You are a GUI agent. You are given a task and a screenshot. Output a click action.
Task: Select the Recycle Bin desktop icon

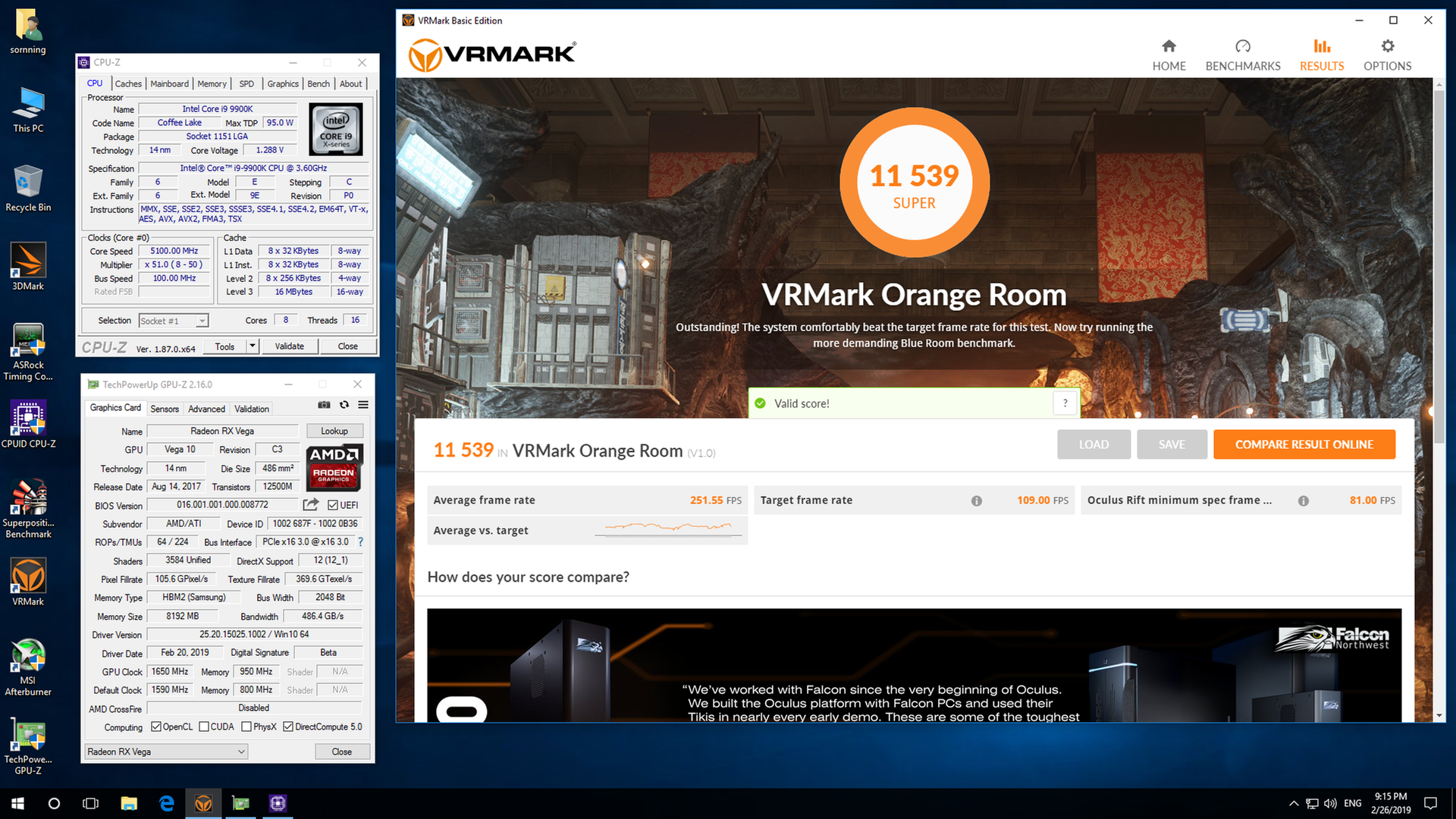[x=28, y=189]
